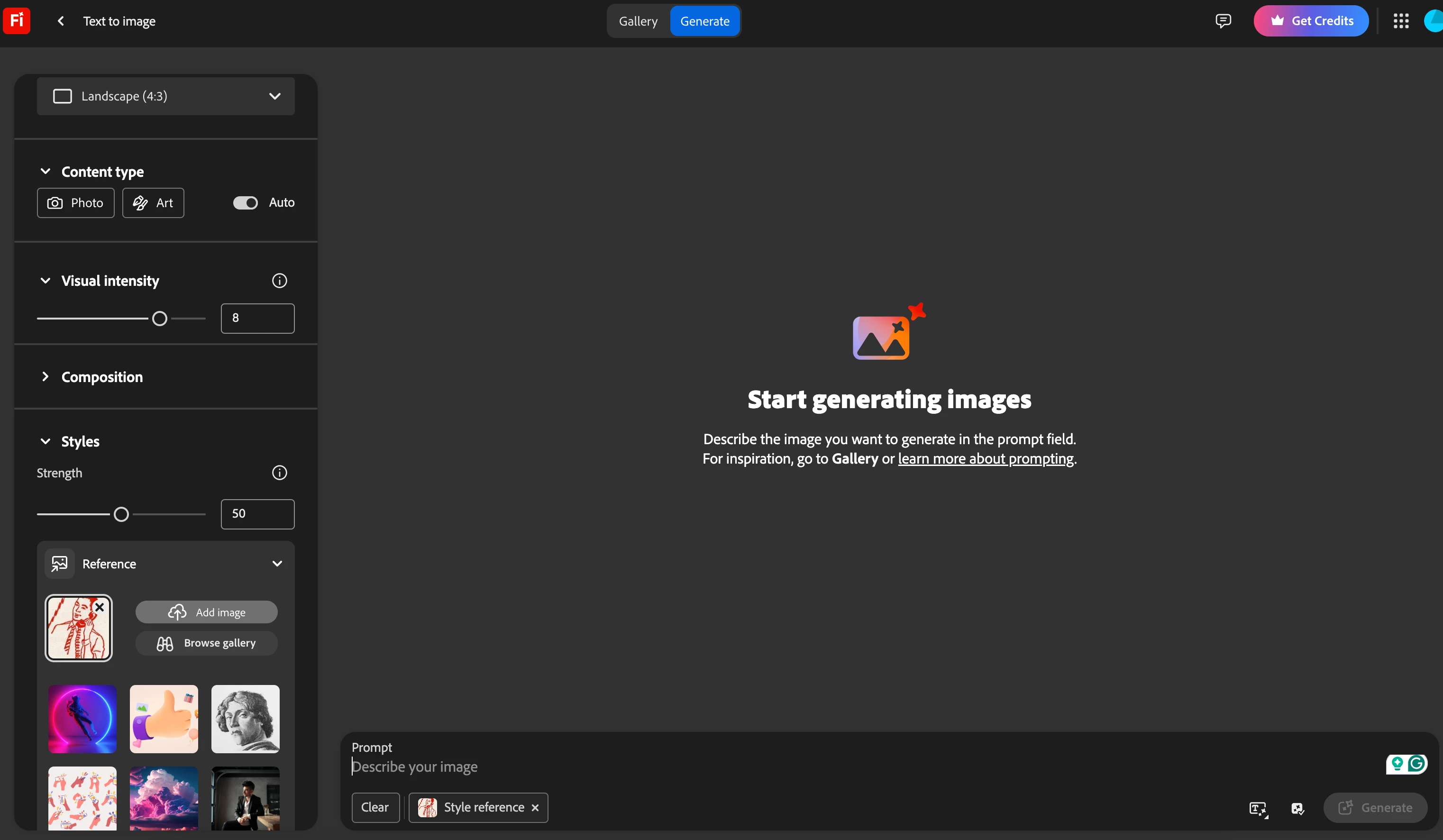Show Visual intensity info tooltip
The image size is (1443, 840).
pos(279,281)
